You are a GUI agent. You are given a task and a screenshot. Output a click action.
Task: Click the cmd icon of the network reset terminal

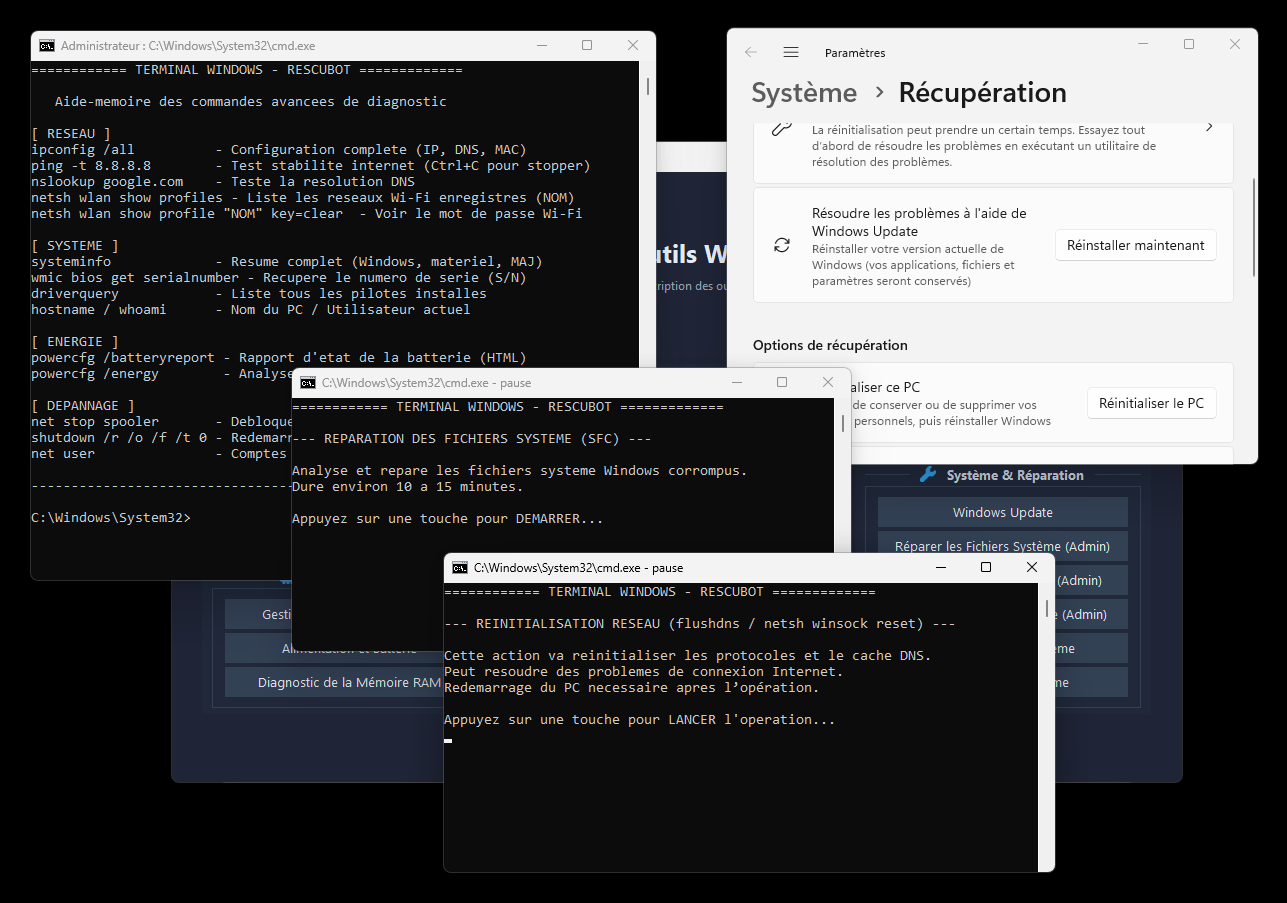click(460, 568)
